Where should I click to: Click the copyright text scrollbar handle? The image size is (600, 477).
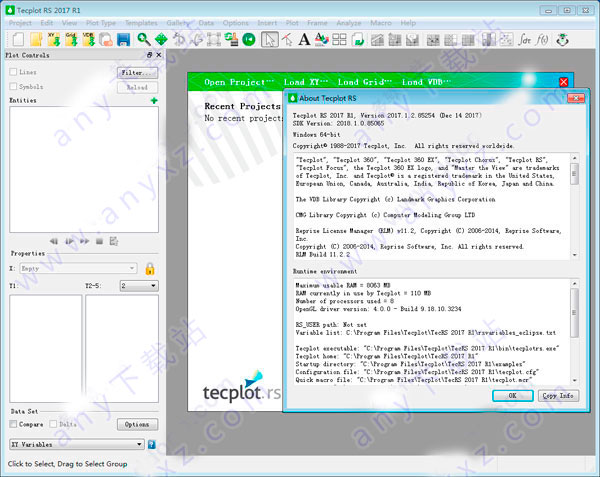coord(574,174)
